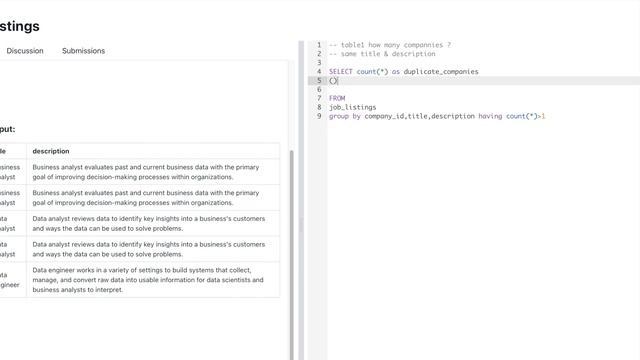
Task: Open the Submissions tab
Action: pyautogui.click(x=83, y=51)
